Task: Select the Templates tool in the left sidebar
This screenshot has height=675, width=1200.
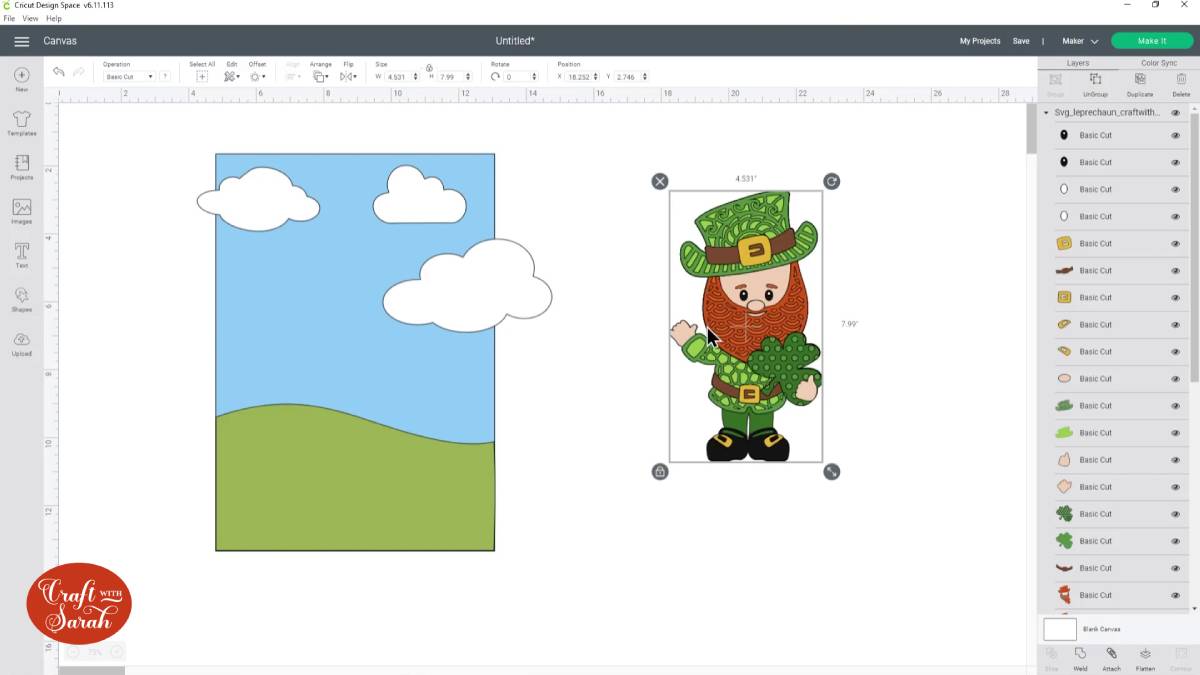Action: tap(20, 122)
